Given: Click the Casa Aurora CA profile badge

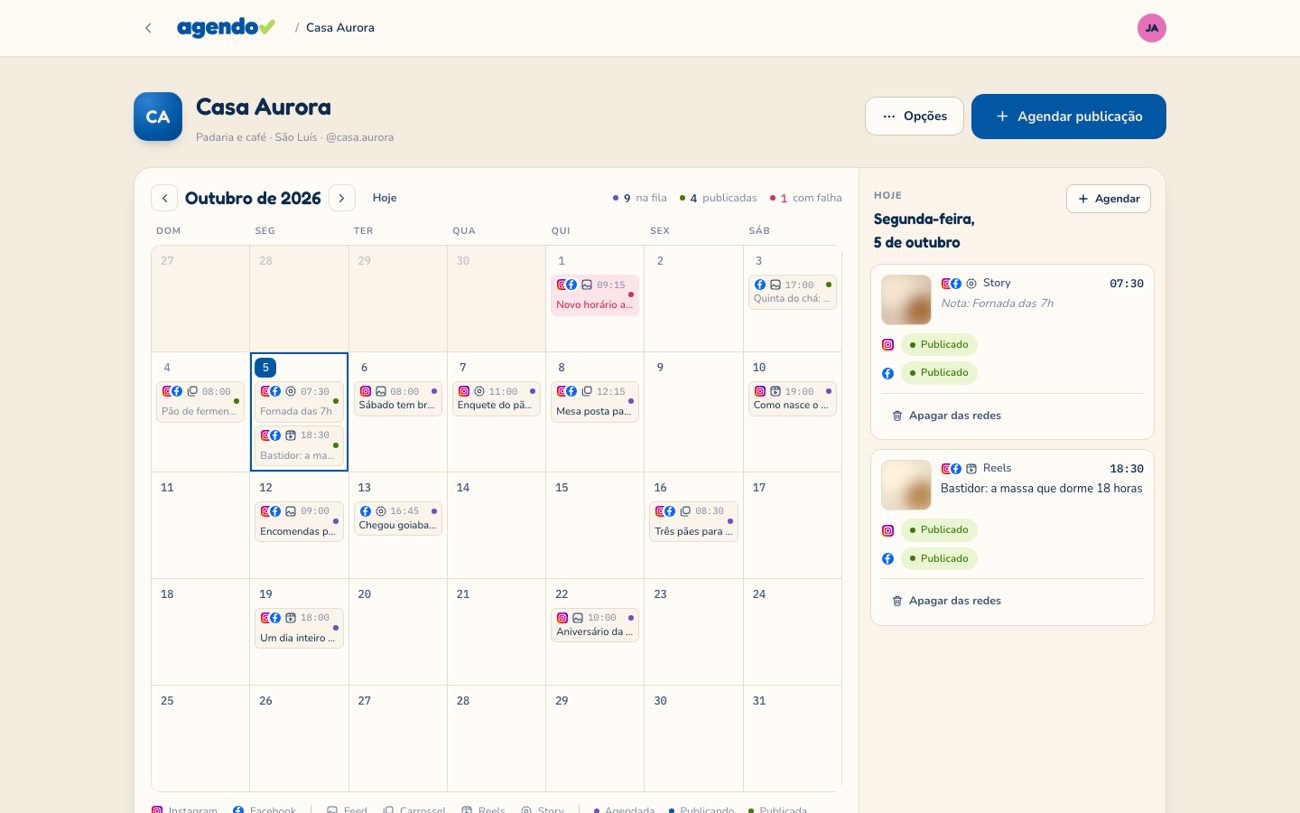Looking at the screenshot, I should coord(158,117).
